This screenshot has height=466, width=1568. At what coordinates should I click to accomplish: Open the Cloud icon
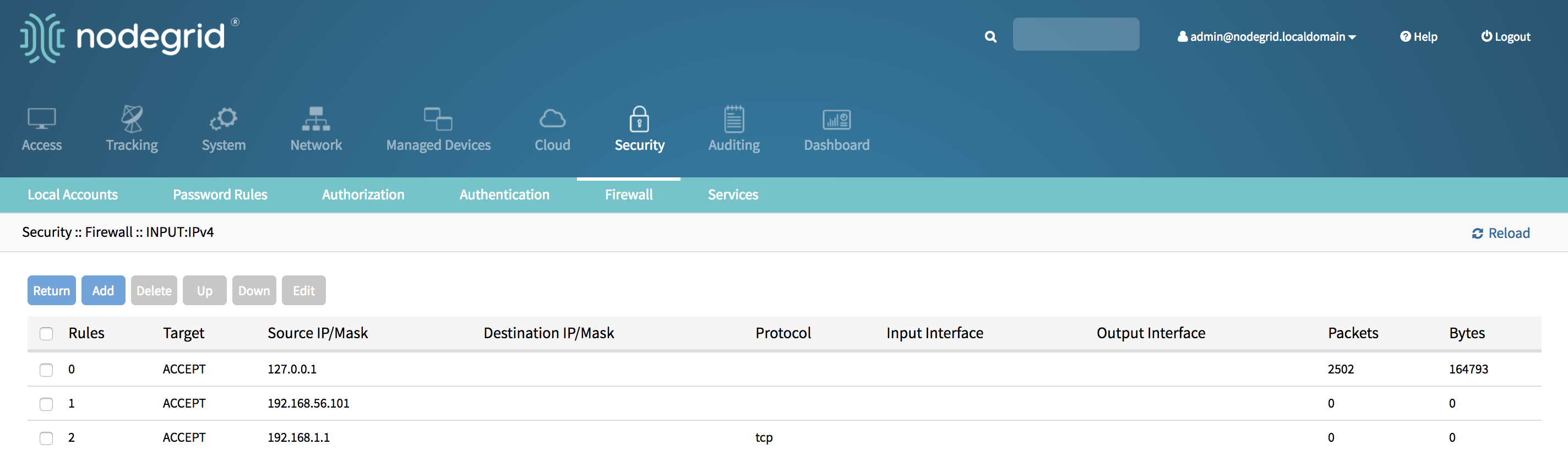[x=552, y=119]
